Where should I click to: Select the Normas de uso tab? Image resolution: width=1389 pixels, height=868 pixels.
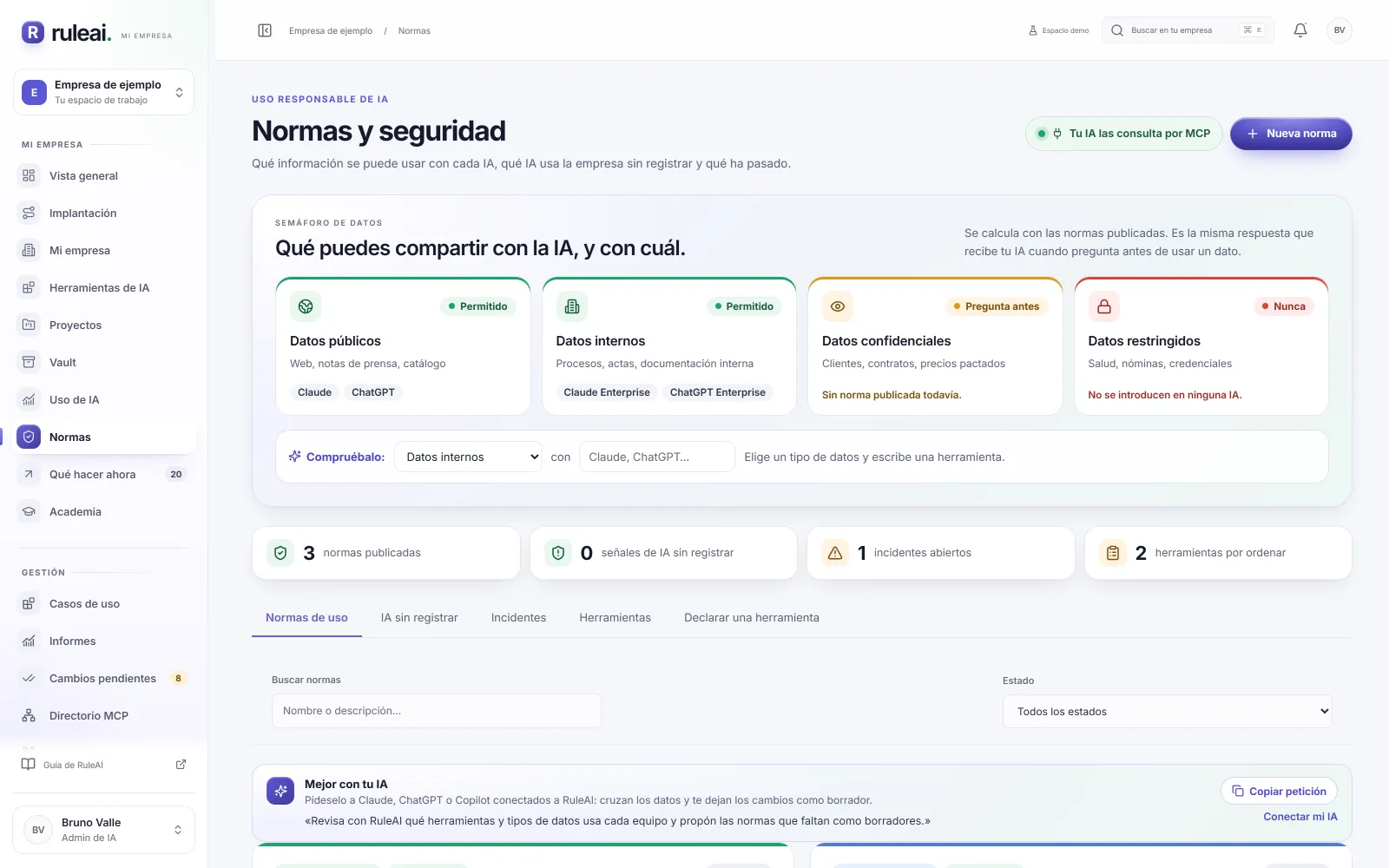click(x=306, y=618)
